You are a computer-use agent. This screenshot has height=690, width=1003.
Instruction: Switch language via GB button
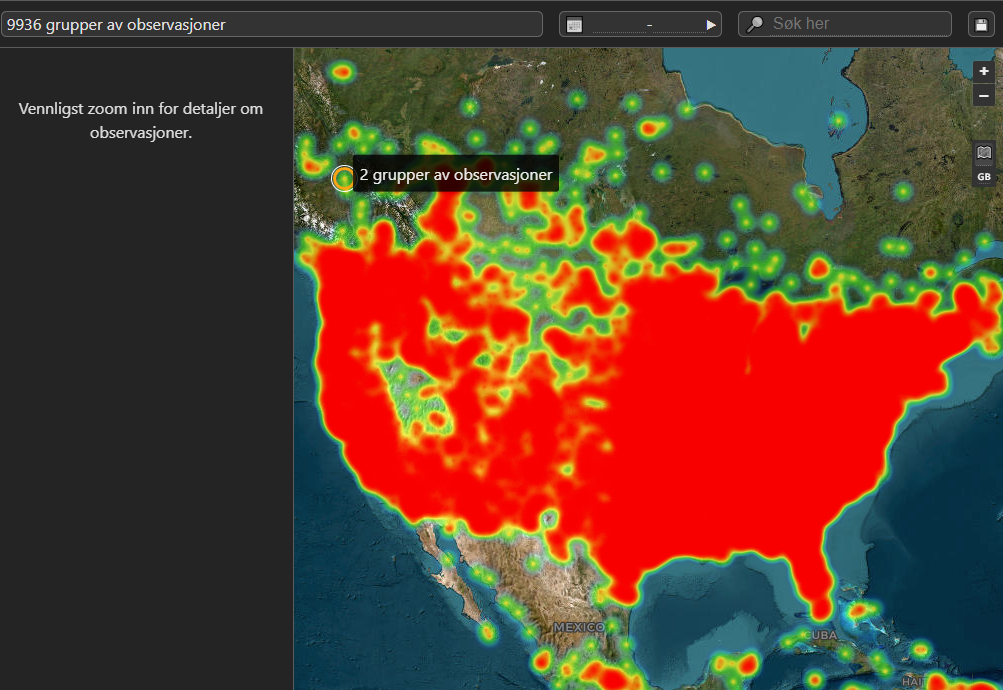click(x=984, y=177)
